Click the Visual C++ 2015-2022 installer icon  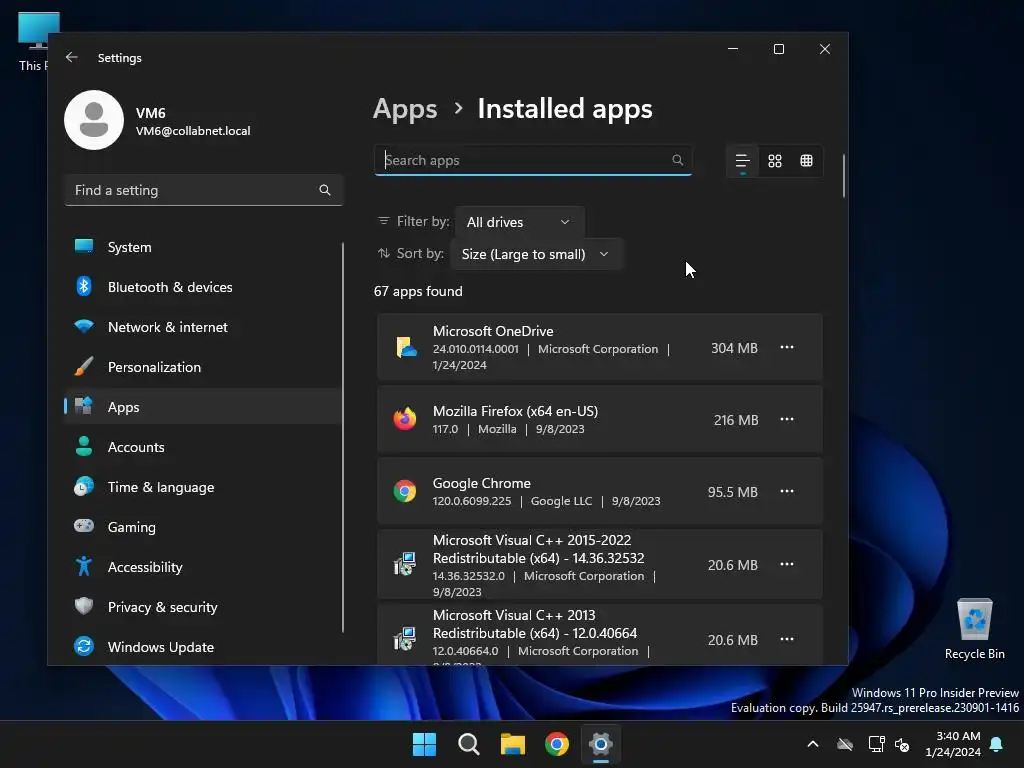pos(405,564)
